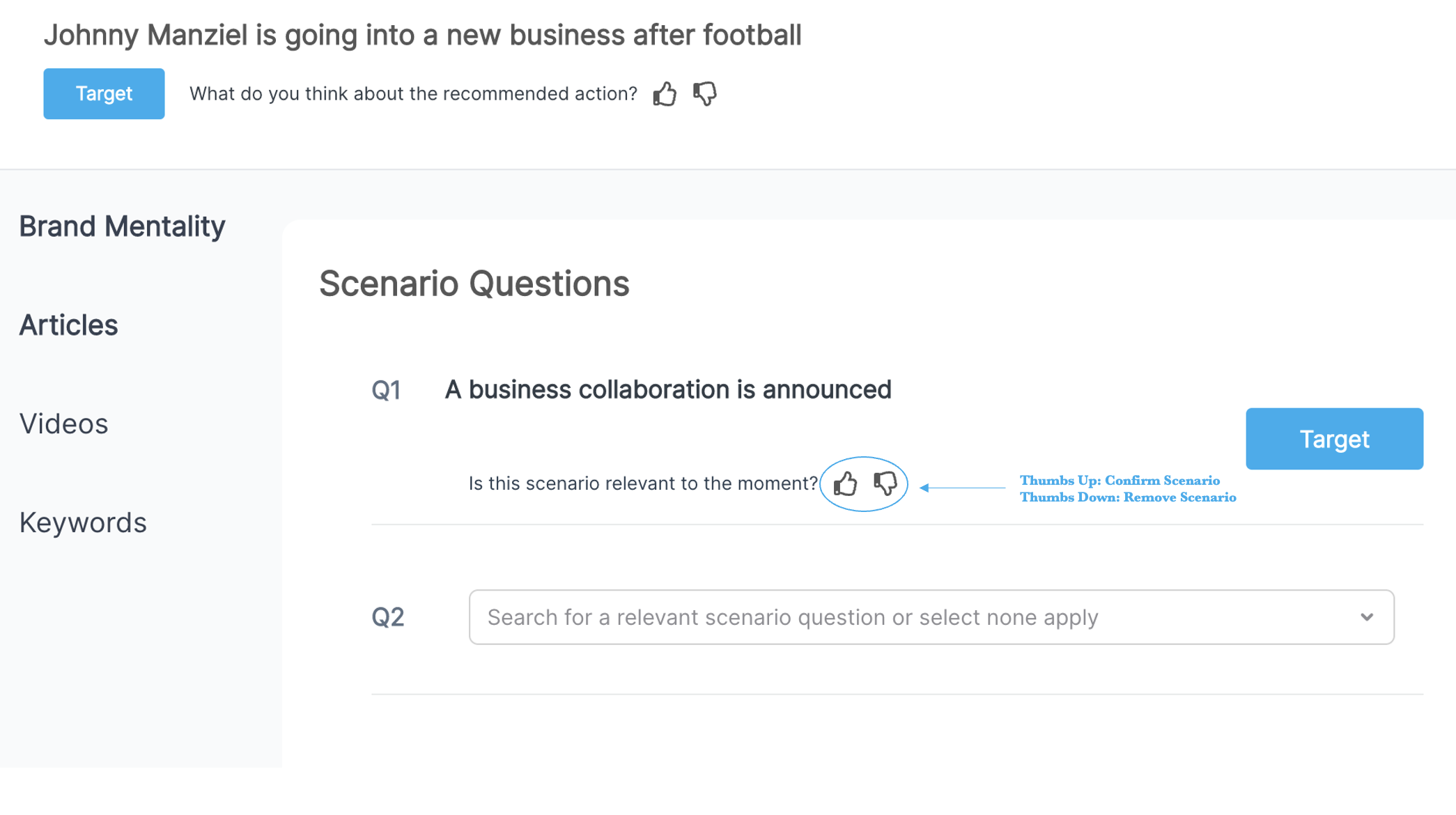Screen dimensions: 1456x815
Task: Click the 'What do you think' prompt text
Action: [413, 93]
